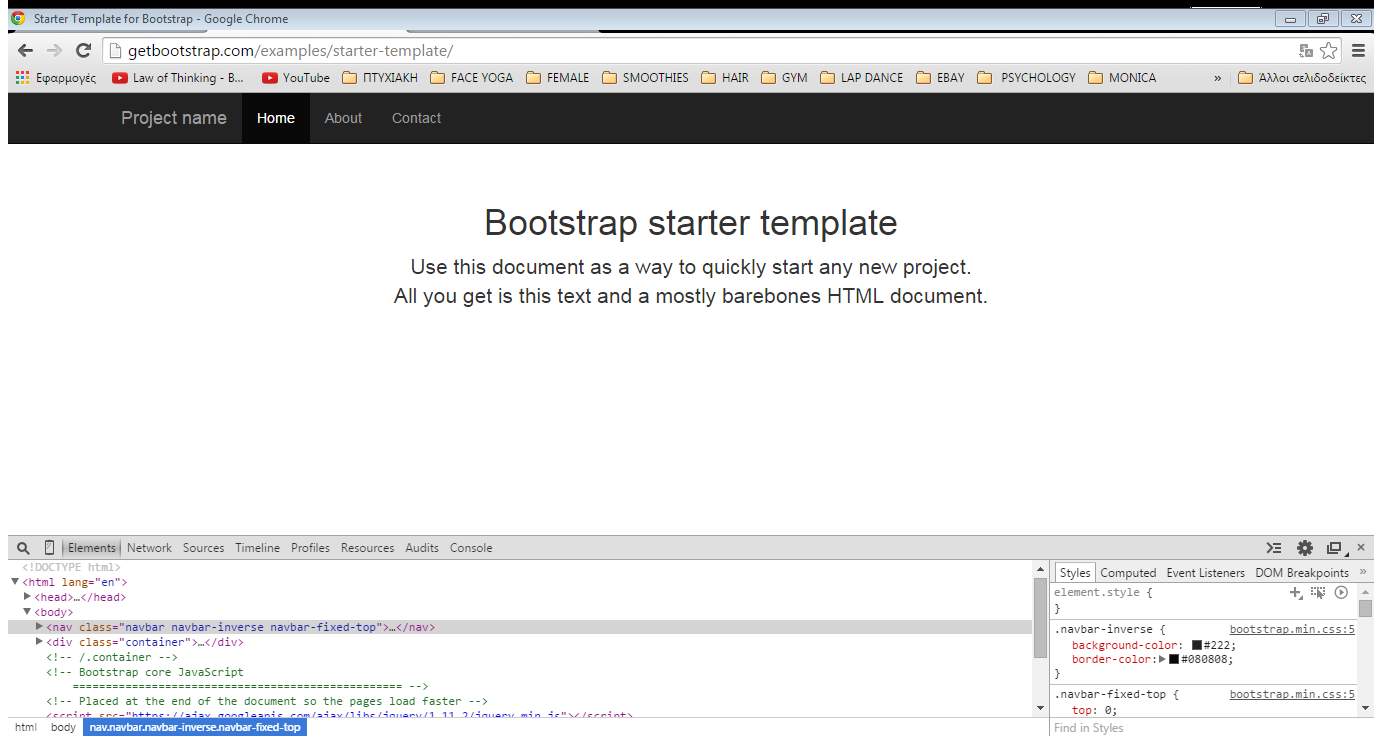This screenshot has height=744, width=1382.
Task: Click the browser forward arrow
Action: [x=54, y=50]
